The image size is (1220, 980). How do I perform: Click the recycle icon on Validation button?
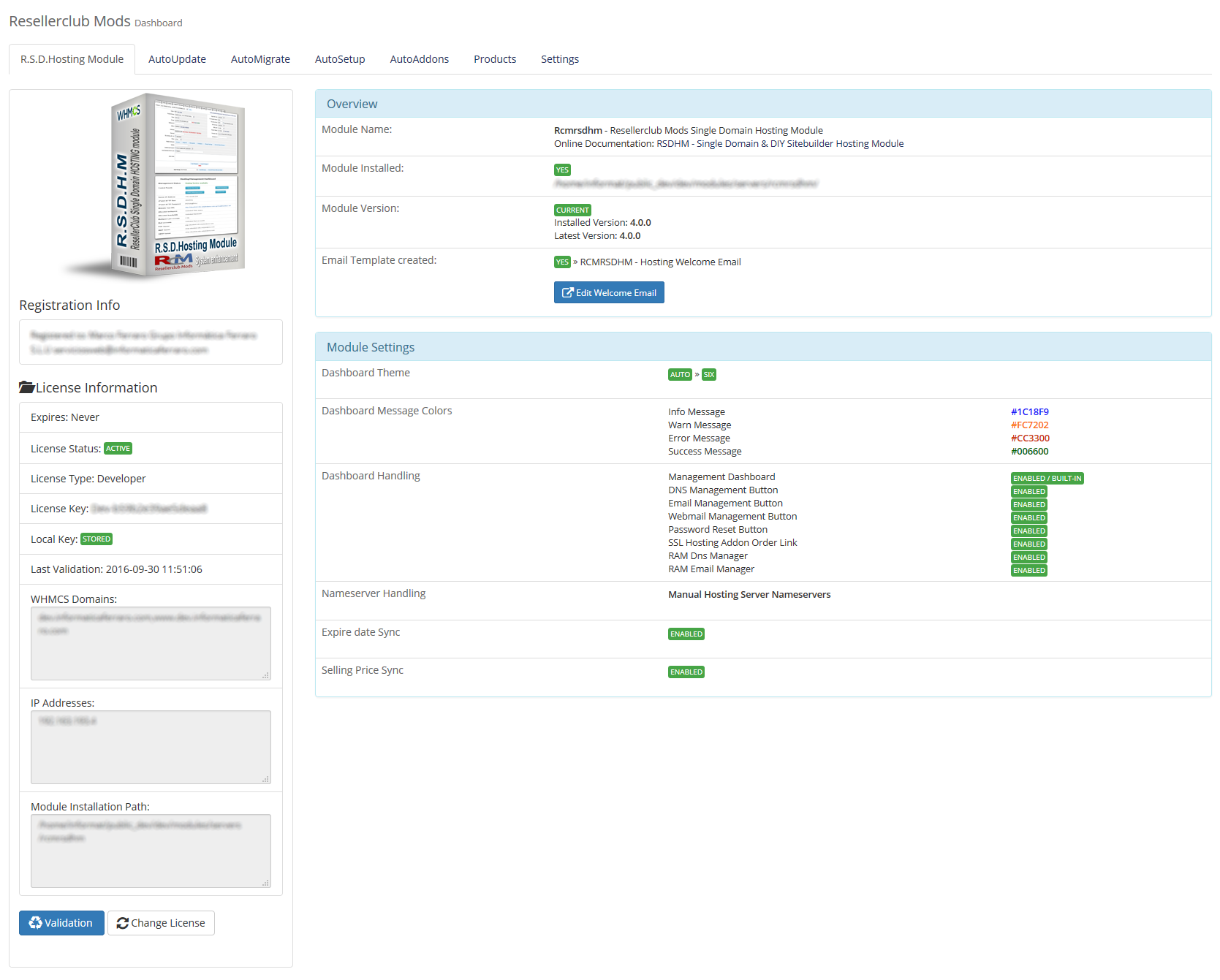35,923
